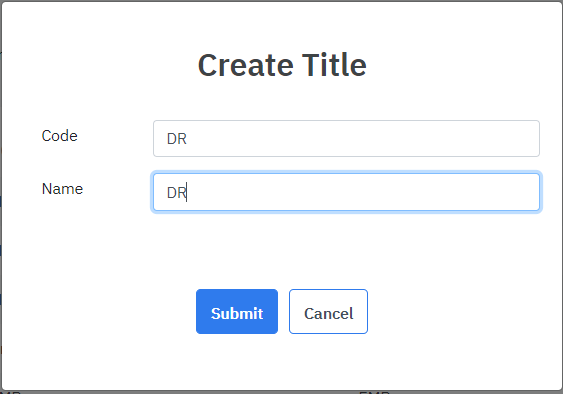Submit the Create Title form
The image size is (563, 394).
coord(237,311)
